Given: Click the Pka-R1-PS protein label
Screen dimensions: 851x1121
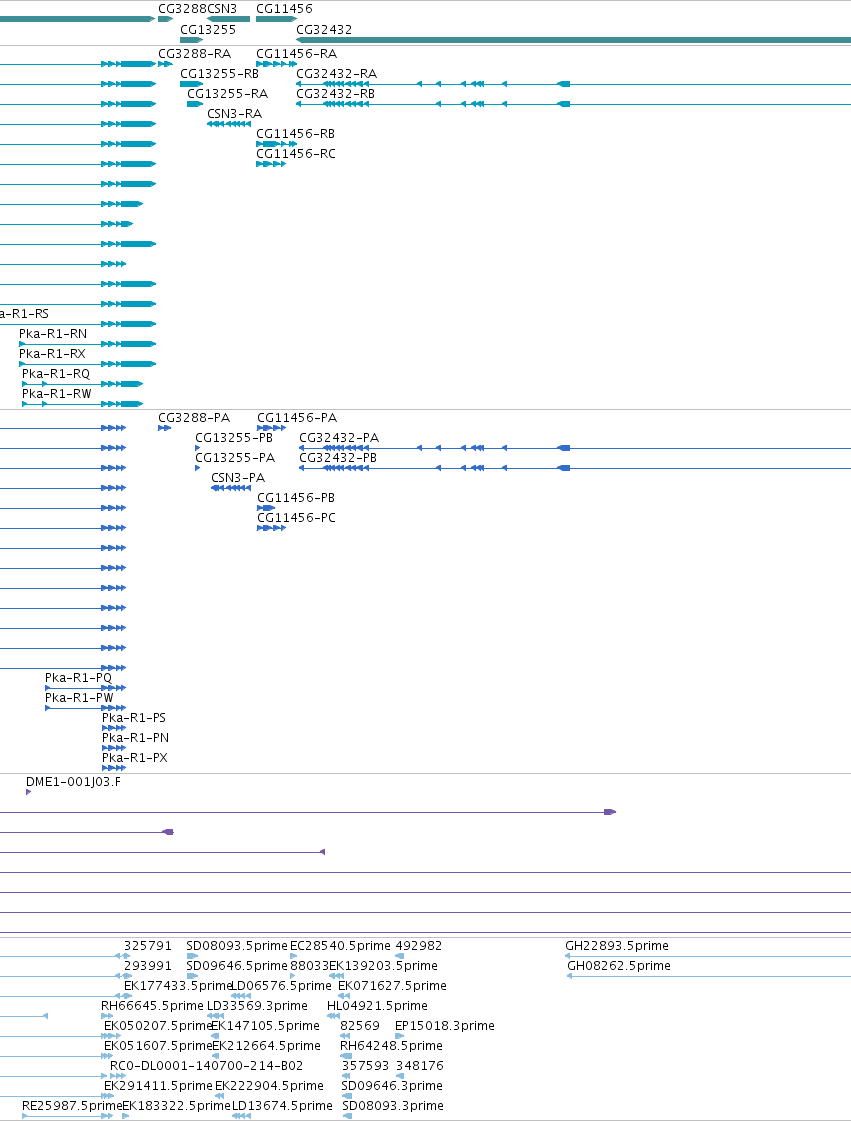Looking at the screenshot, I should 134,718.
